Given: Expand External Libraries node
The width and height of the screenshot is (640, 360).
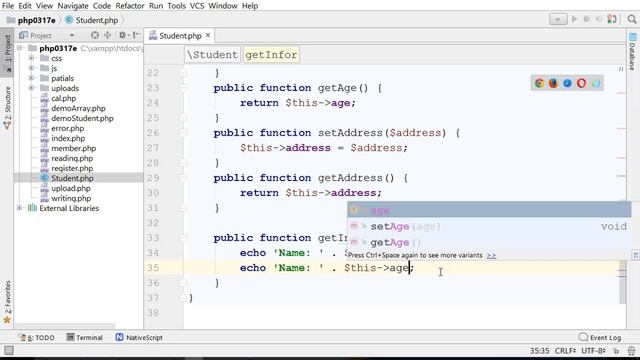Looking at the screenshot, I should [x=19, y=208].
